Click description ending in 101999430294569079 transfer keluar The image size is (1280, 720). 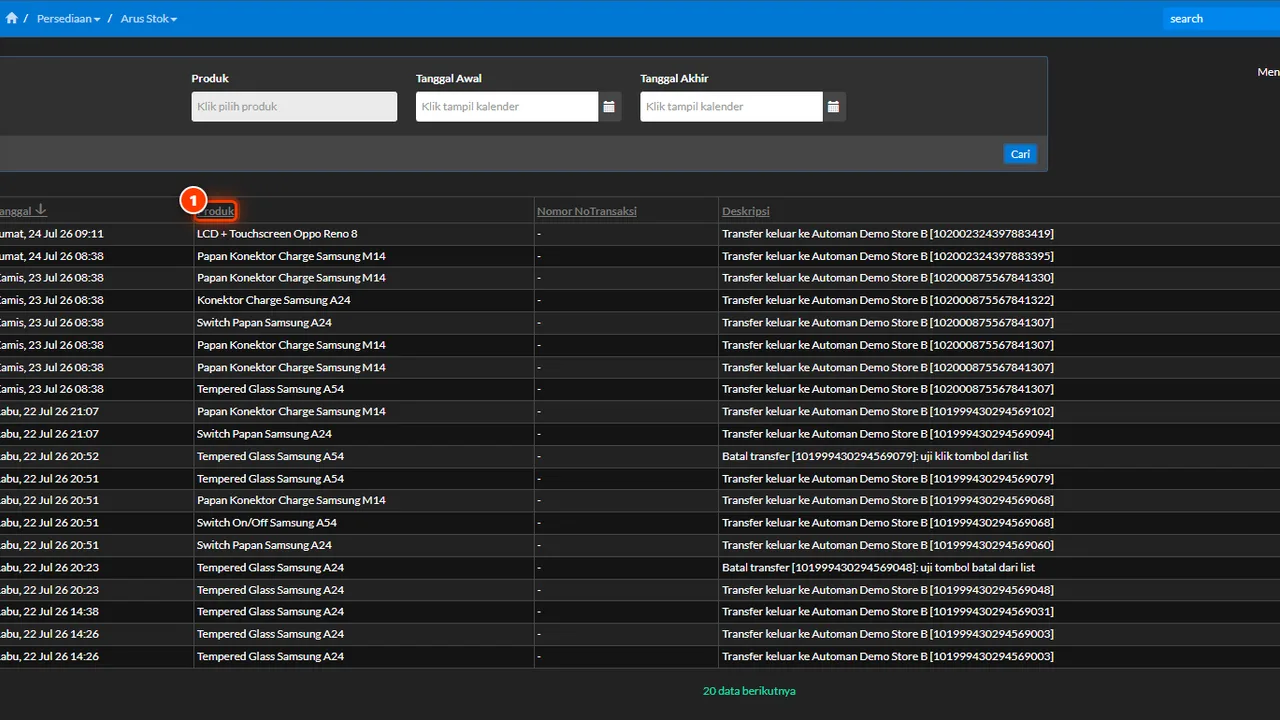click(888, 478)
